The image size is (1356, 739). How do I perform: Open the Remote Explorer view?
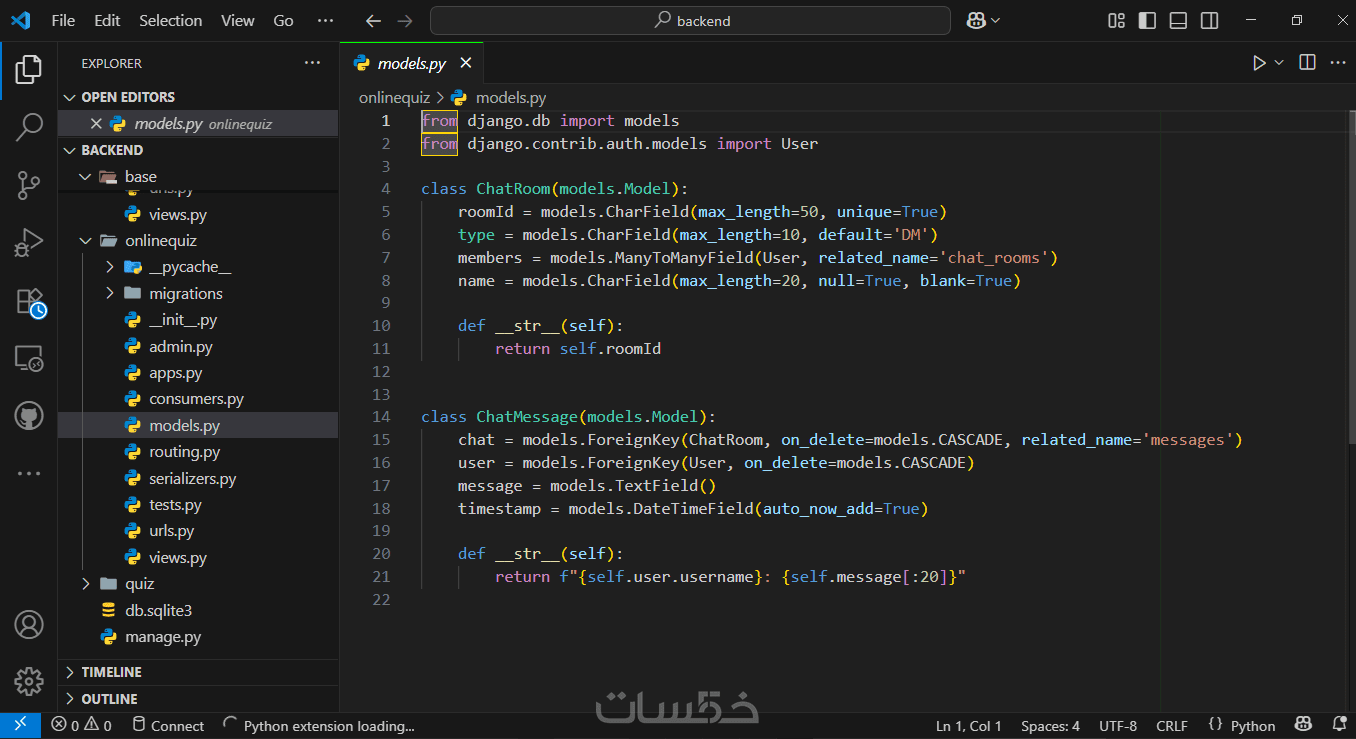29,358
